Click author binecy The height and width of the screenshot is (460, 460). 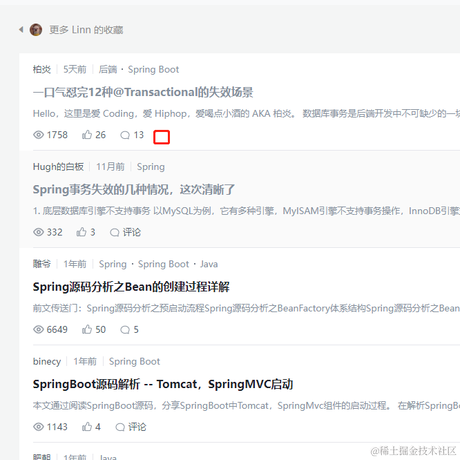[x=47, y=361]
